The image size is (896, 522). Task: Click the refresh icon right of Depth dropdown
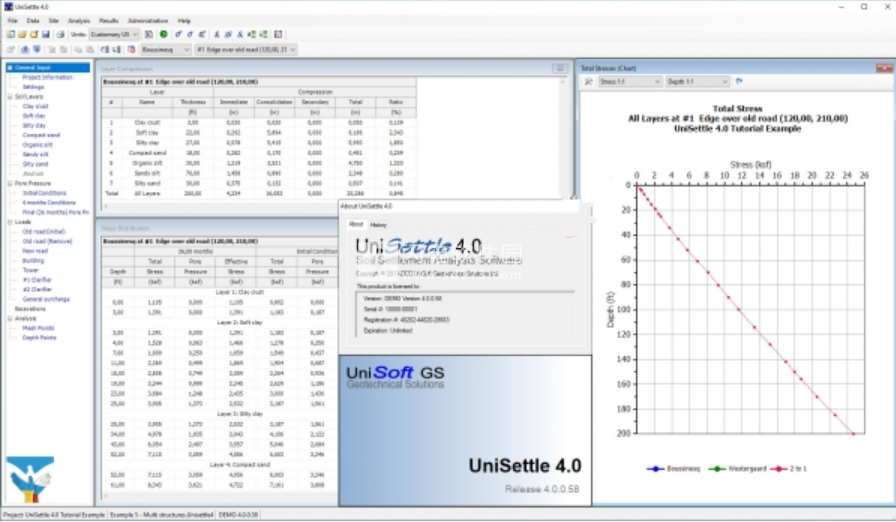(739, 82)
